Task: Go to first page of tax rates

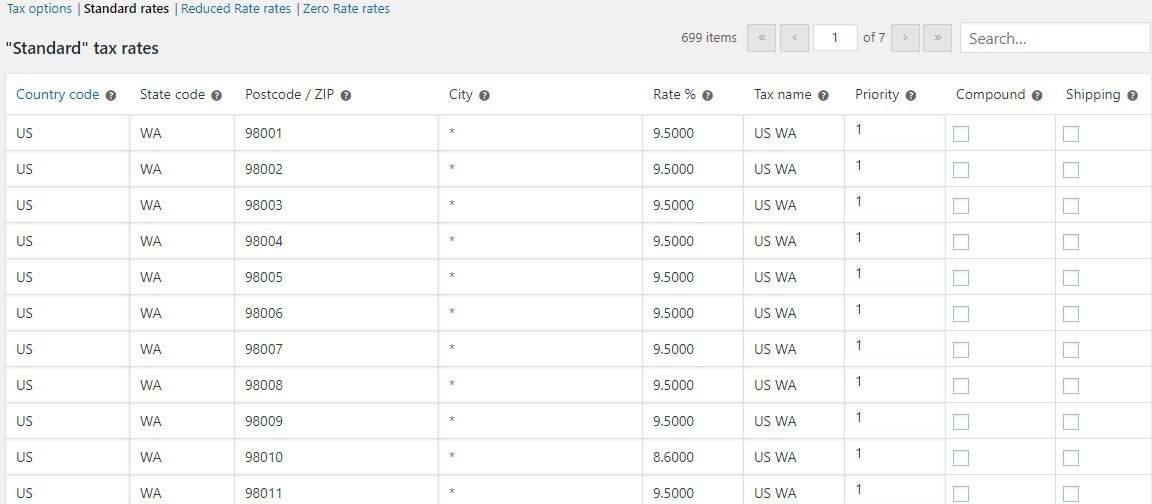Action: [762, 38]
